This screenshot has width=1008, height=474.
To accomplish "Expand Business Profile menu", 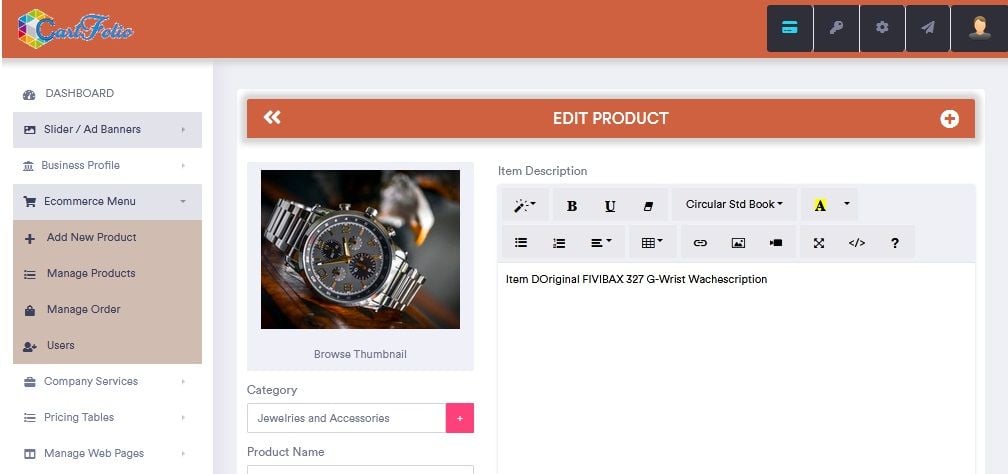I will [107, 166].
